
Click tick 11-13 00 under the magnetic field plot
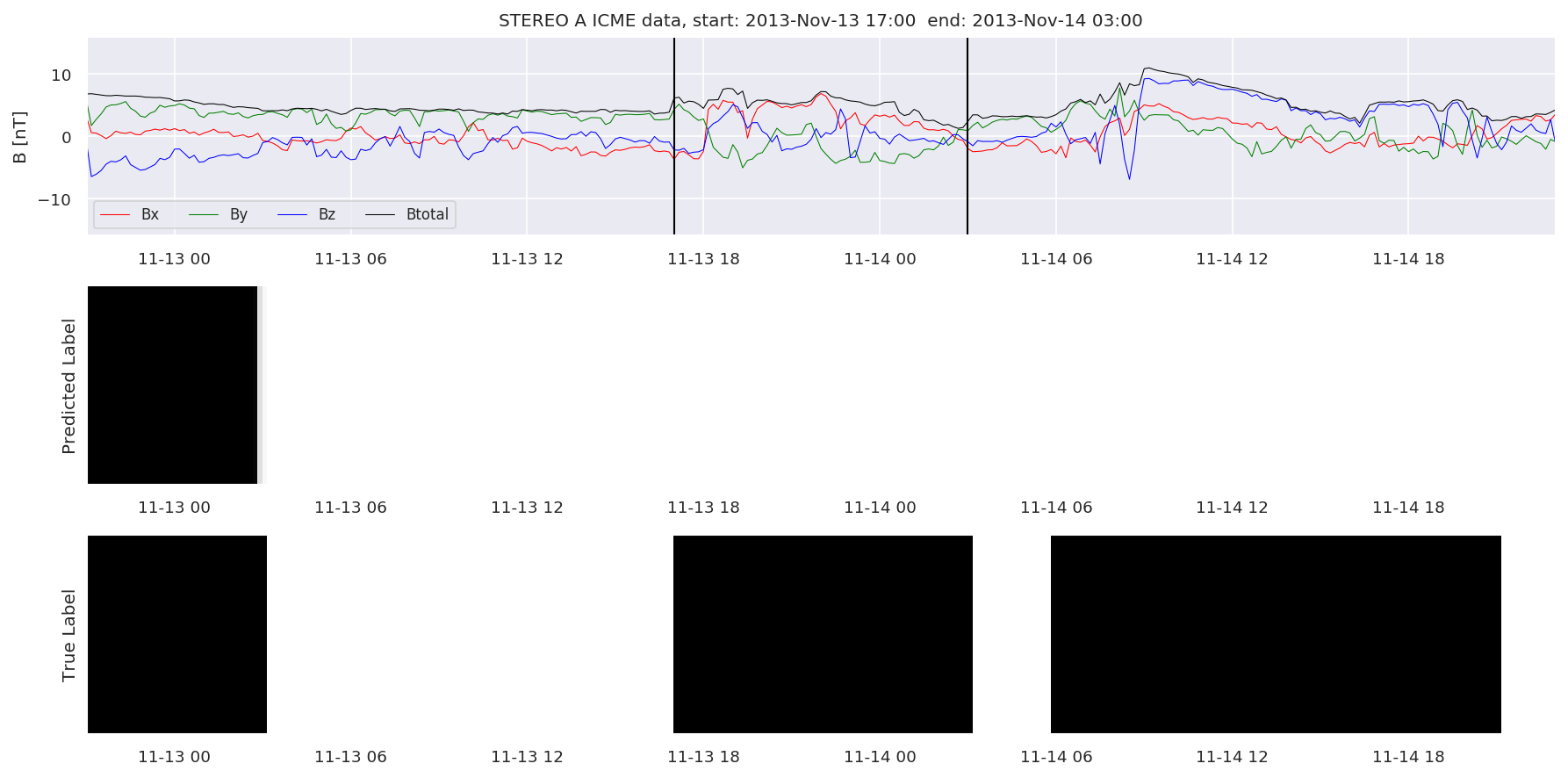(175, 259)
